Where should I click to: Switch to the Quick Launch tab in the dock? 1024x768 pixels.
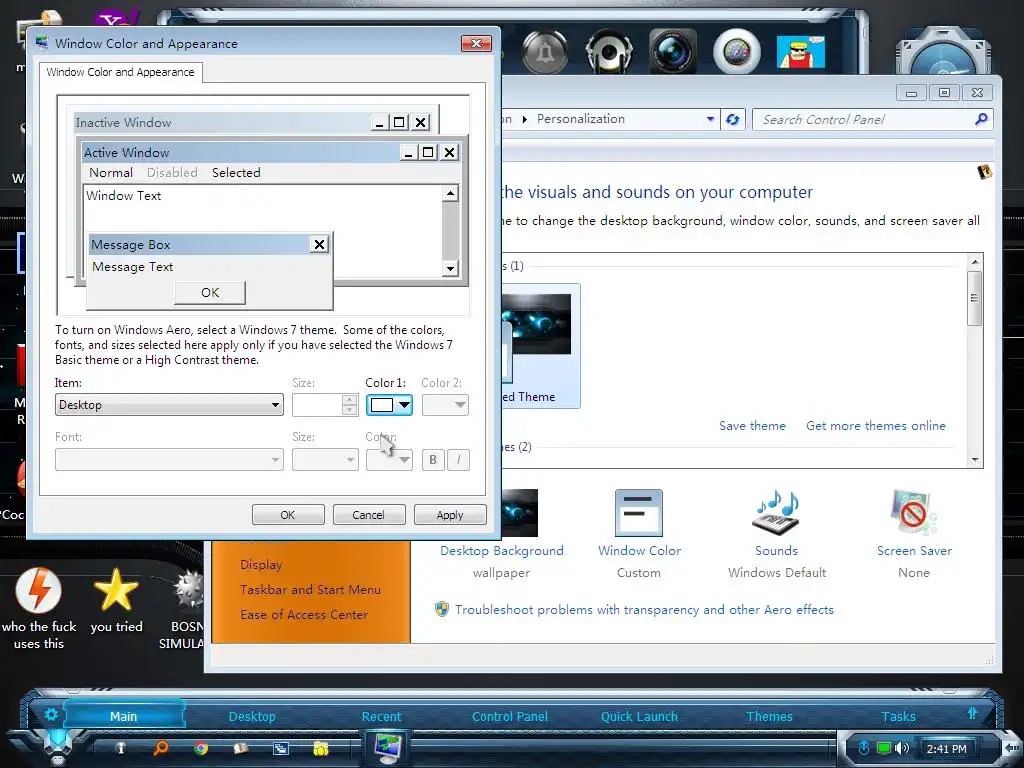(x=639, y=716)
